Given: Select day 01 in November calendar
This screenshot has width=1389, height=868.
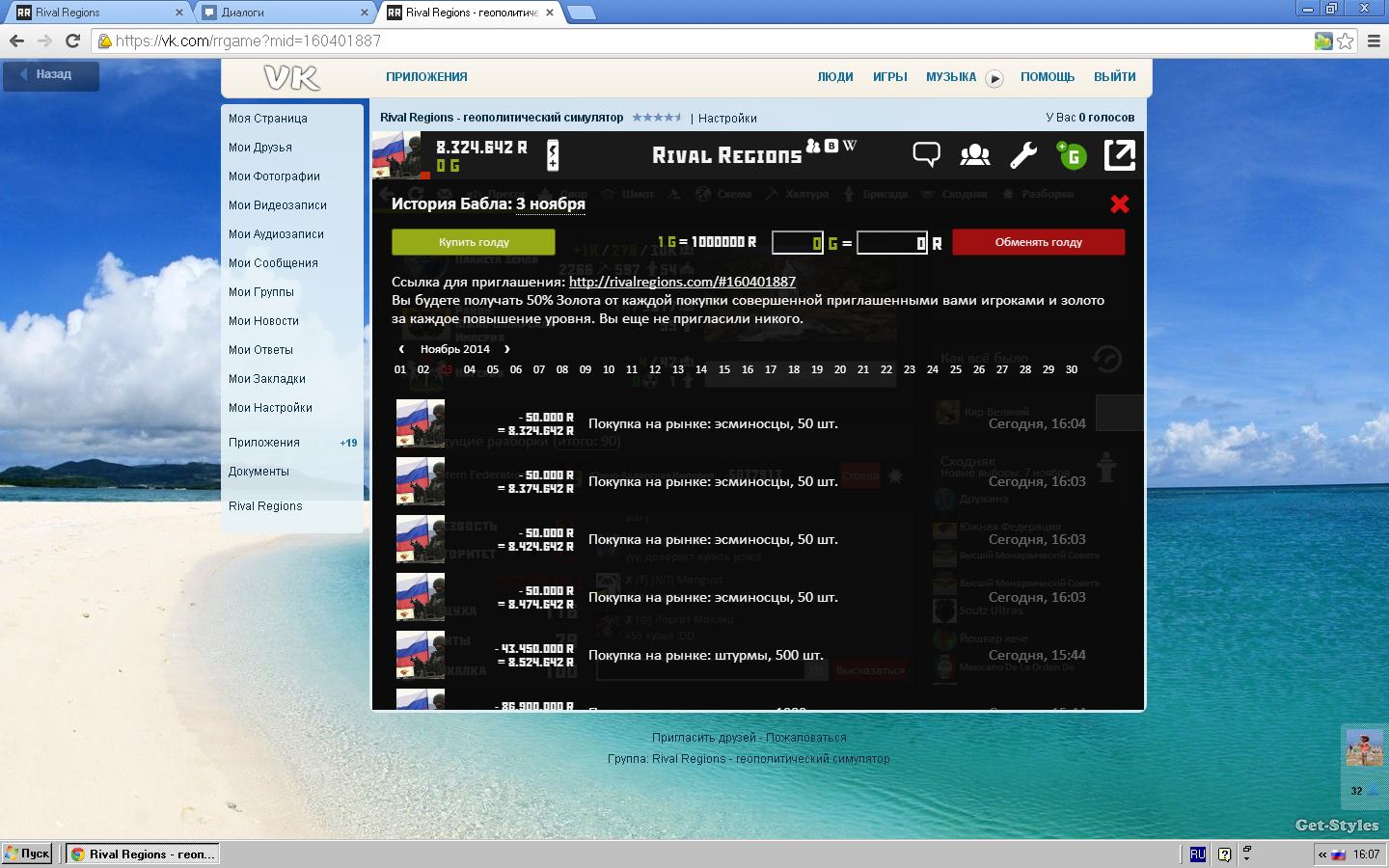Looking at the screenshot, I should [x=400, y=369].
